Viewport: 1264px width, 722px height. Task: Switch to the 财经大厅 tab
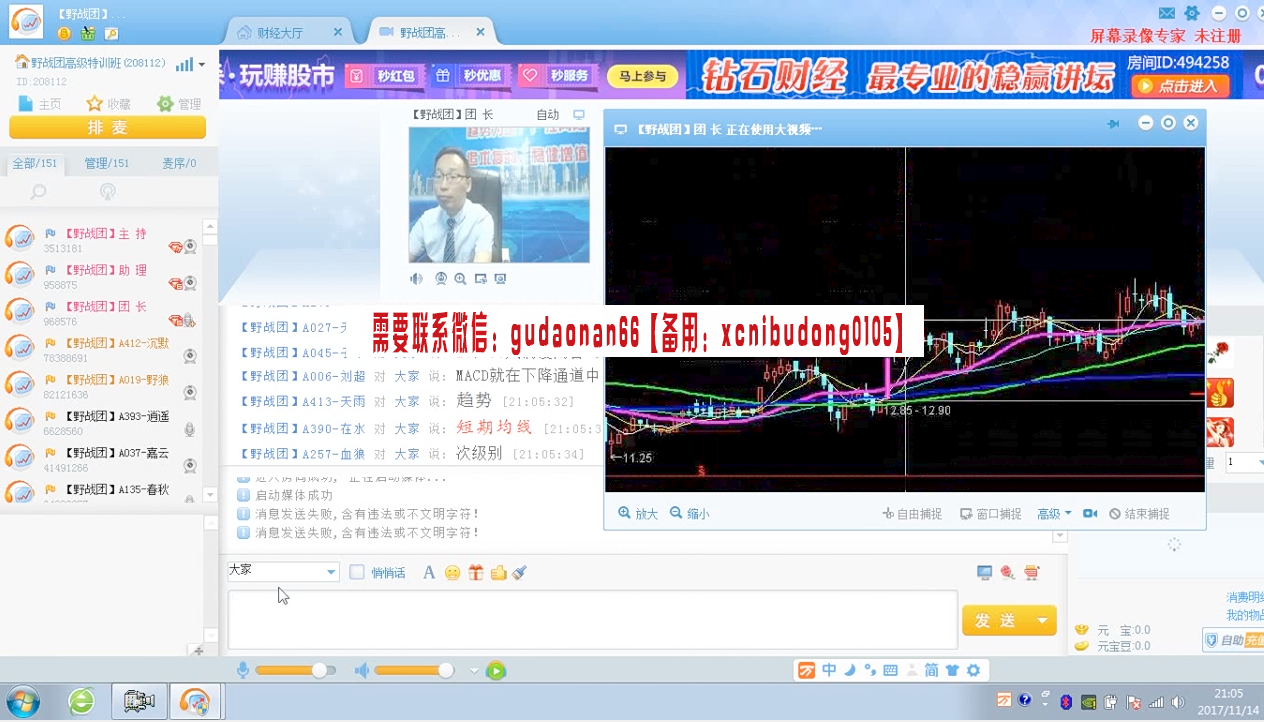click(280, 32)
